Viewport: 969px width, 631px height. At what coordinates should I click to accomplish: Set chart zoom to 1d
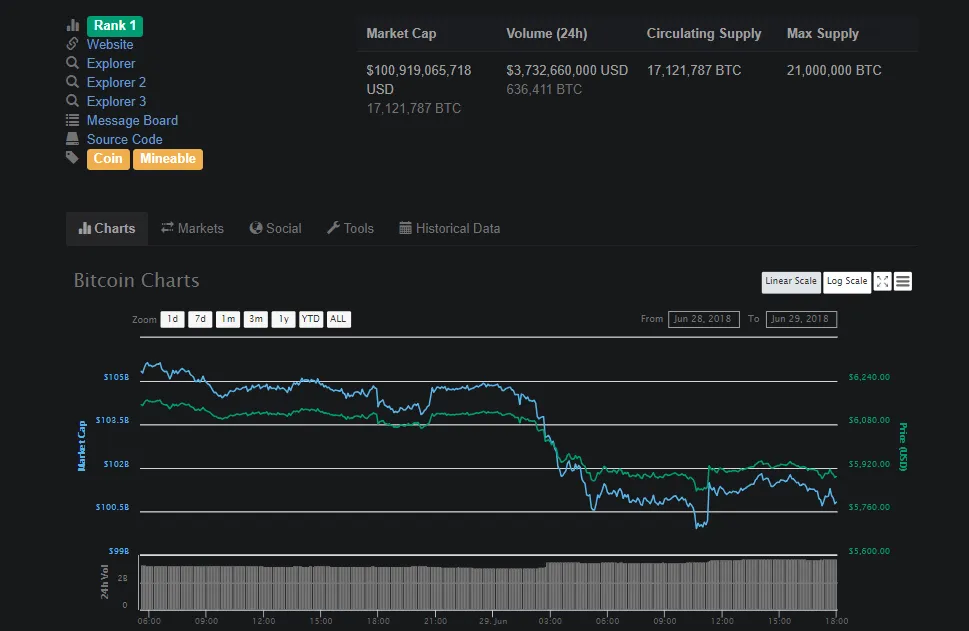172,319
